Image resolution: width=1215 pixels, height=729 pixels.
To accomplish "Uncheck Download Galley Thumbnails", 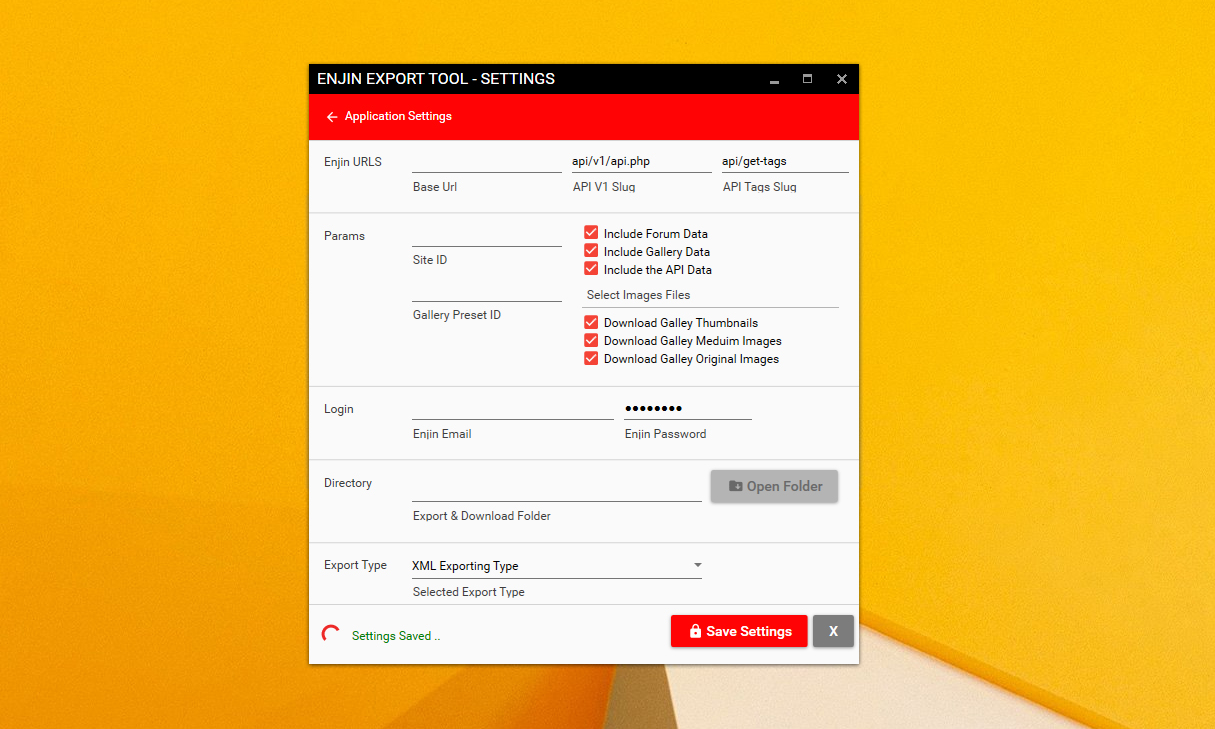I will pyautogui.click(x=591, y=323).
